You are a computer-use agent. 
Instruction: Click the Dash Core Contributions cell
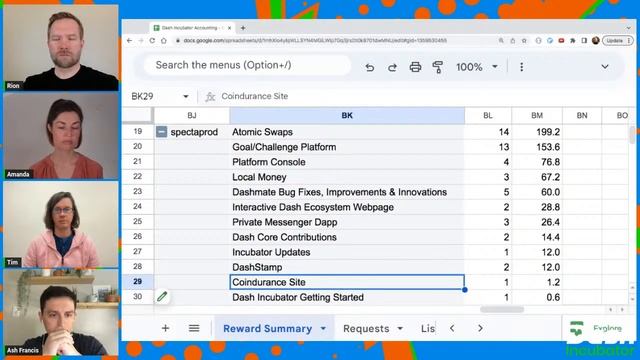coord(347,237)
